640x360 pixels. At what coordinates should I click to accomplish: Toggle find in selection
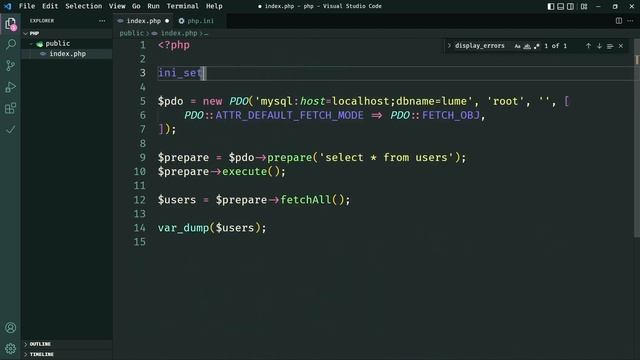pos(610,46)
